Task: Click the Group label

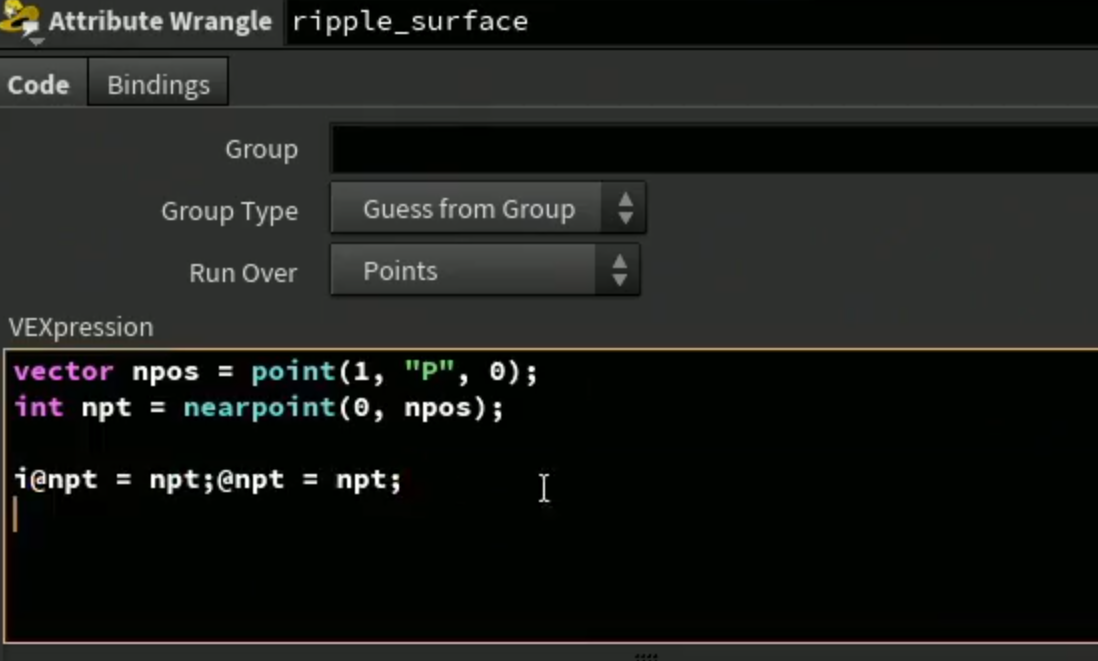Action: (261, 149)
